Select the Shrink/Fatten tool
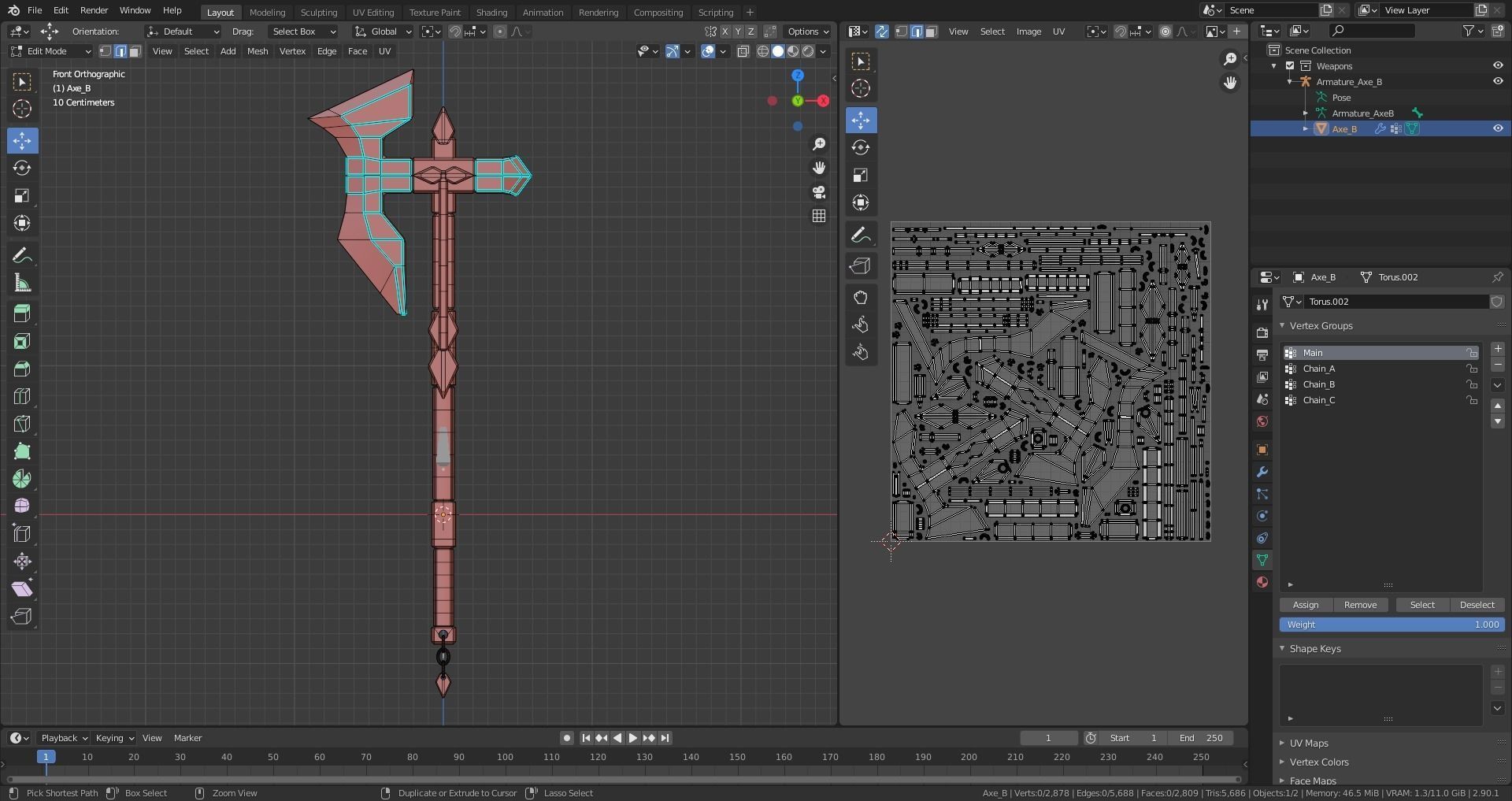 click(x=22, y=562)
